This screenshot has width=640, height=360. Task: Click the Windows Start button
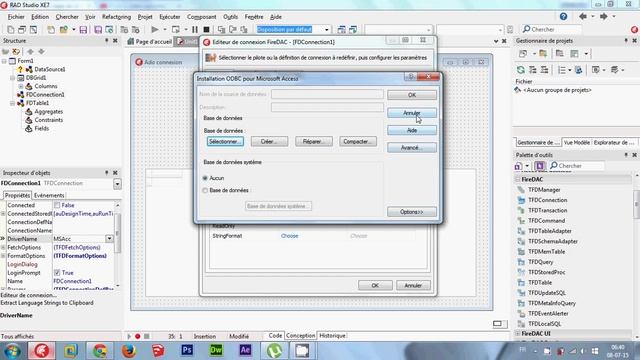(12, 351)
